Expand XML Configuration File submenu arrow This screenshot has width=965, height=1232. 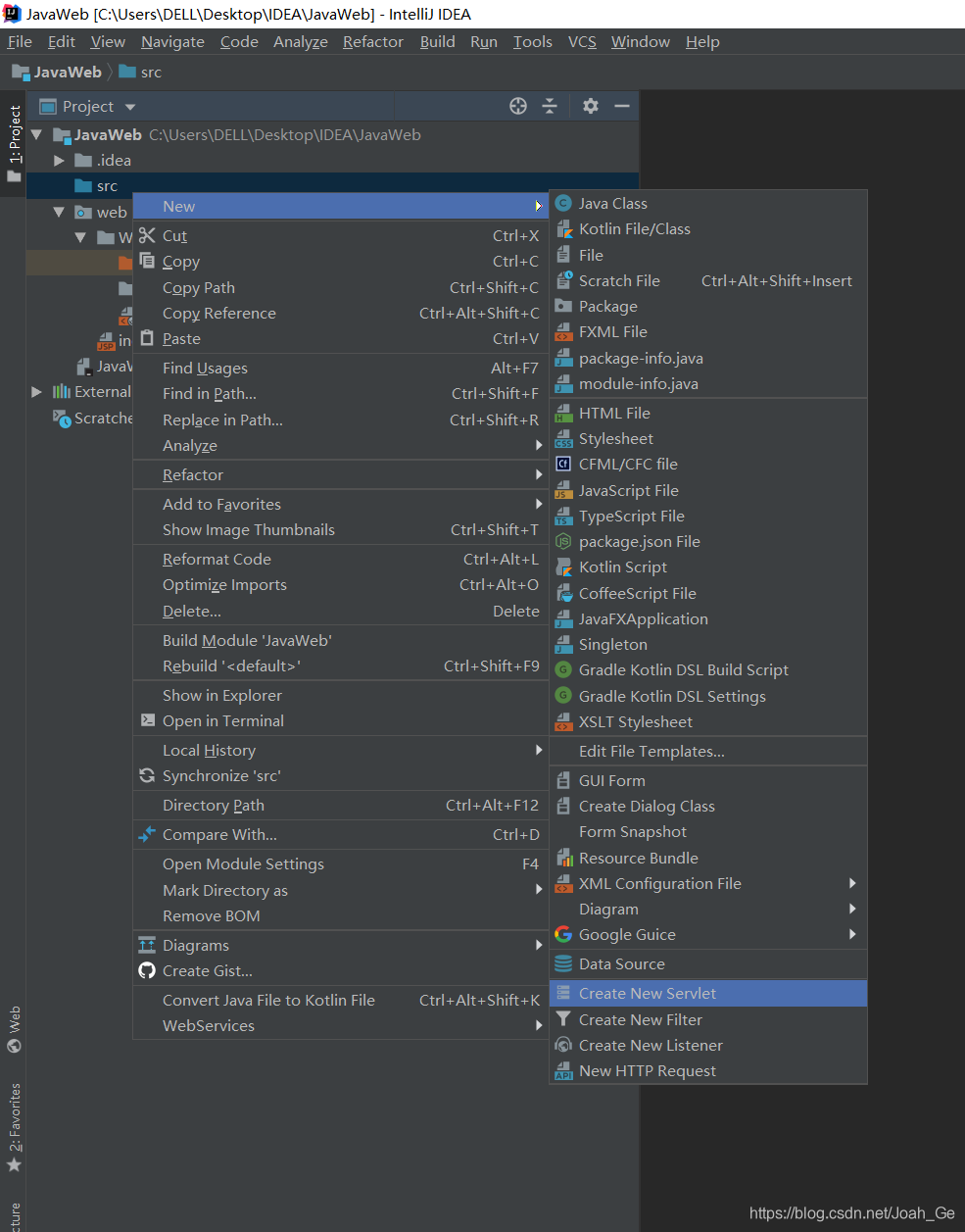tap(852, 884)
